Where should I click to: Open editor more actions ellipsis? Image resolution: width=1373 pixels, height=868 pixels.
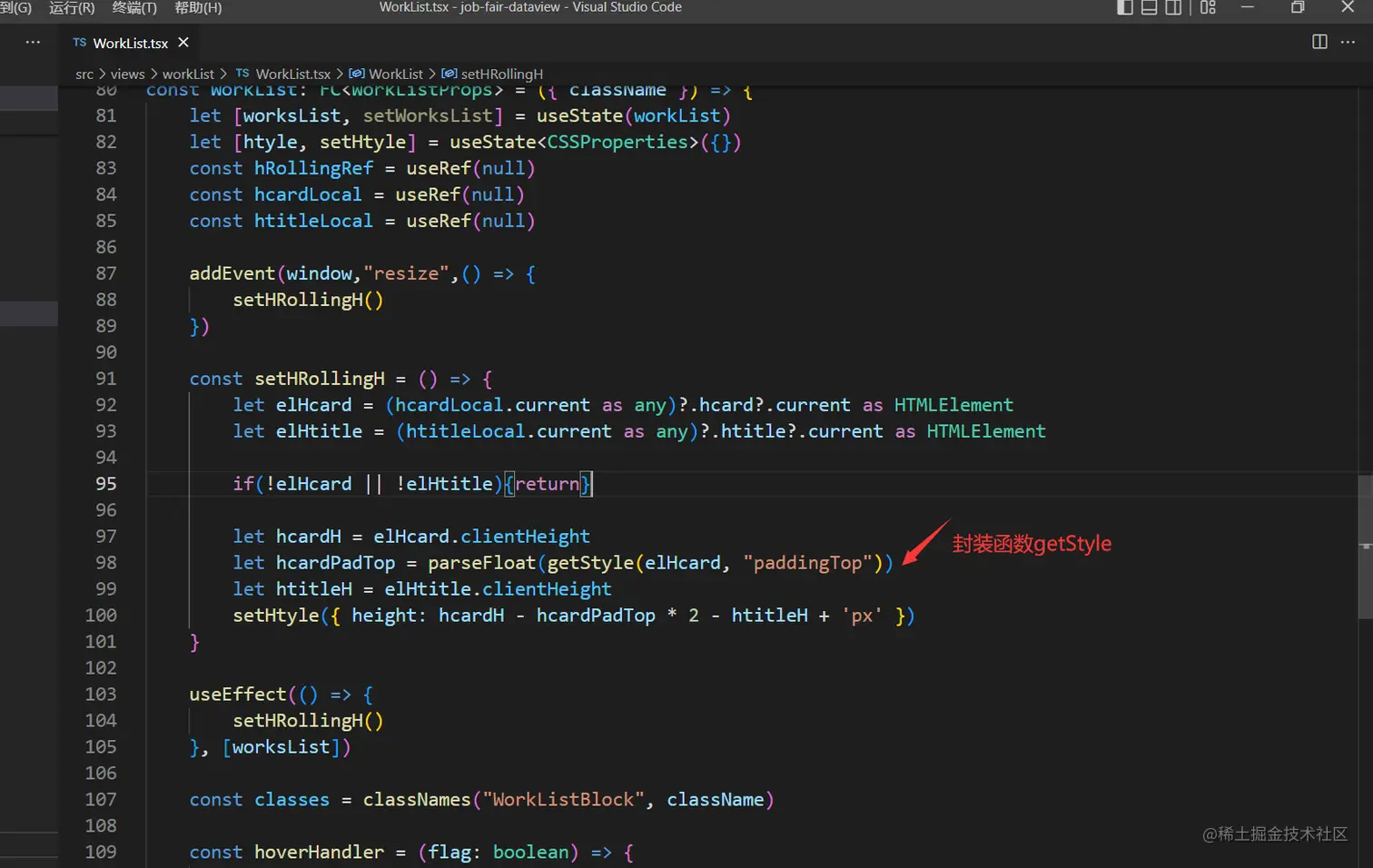pyautogui.click(x=1348, y=42)
